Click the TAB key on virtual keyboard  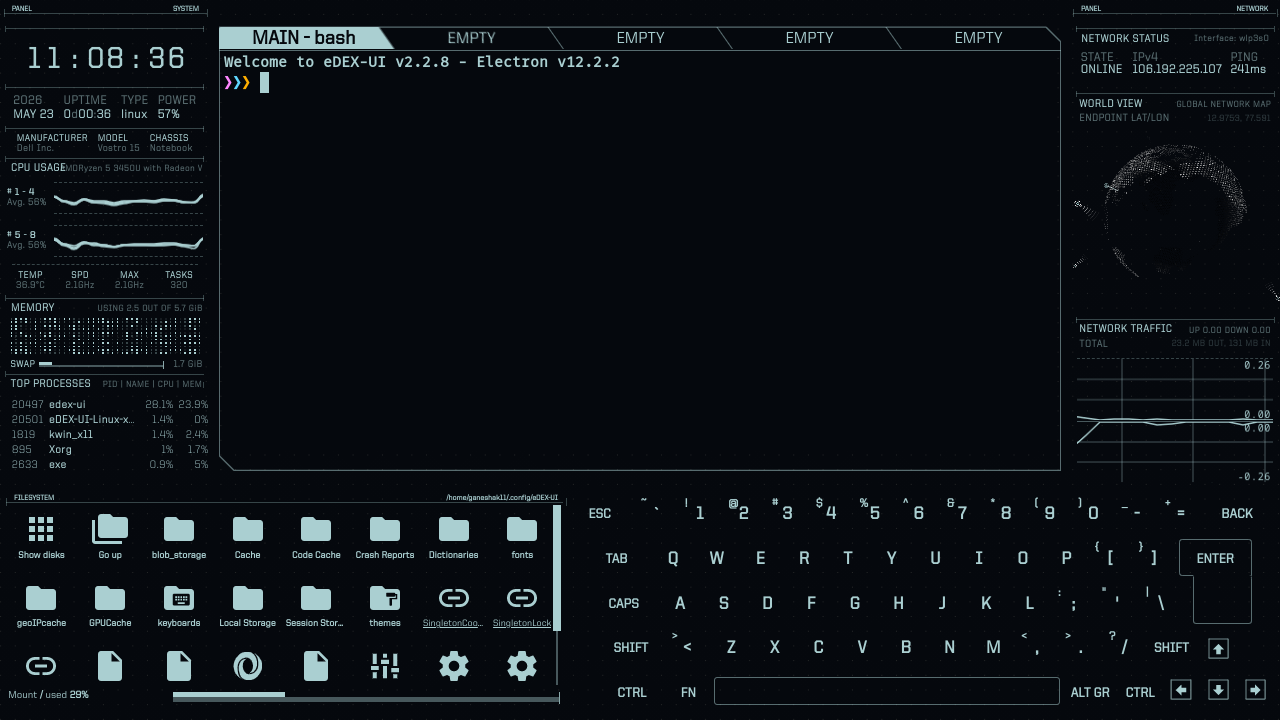coord(617,558)
